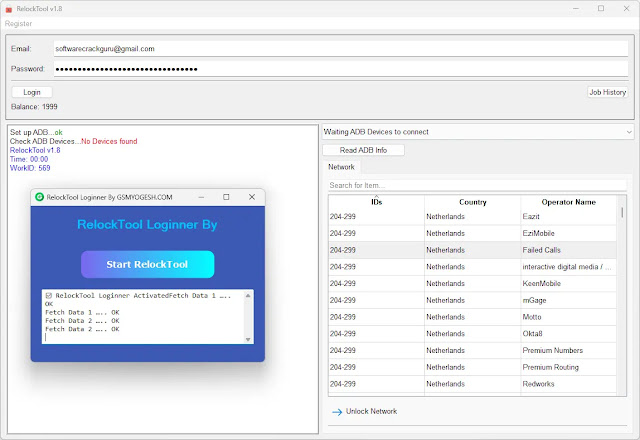Open the Register menu
Screen dimensions: 640x440
(19, 23)
